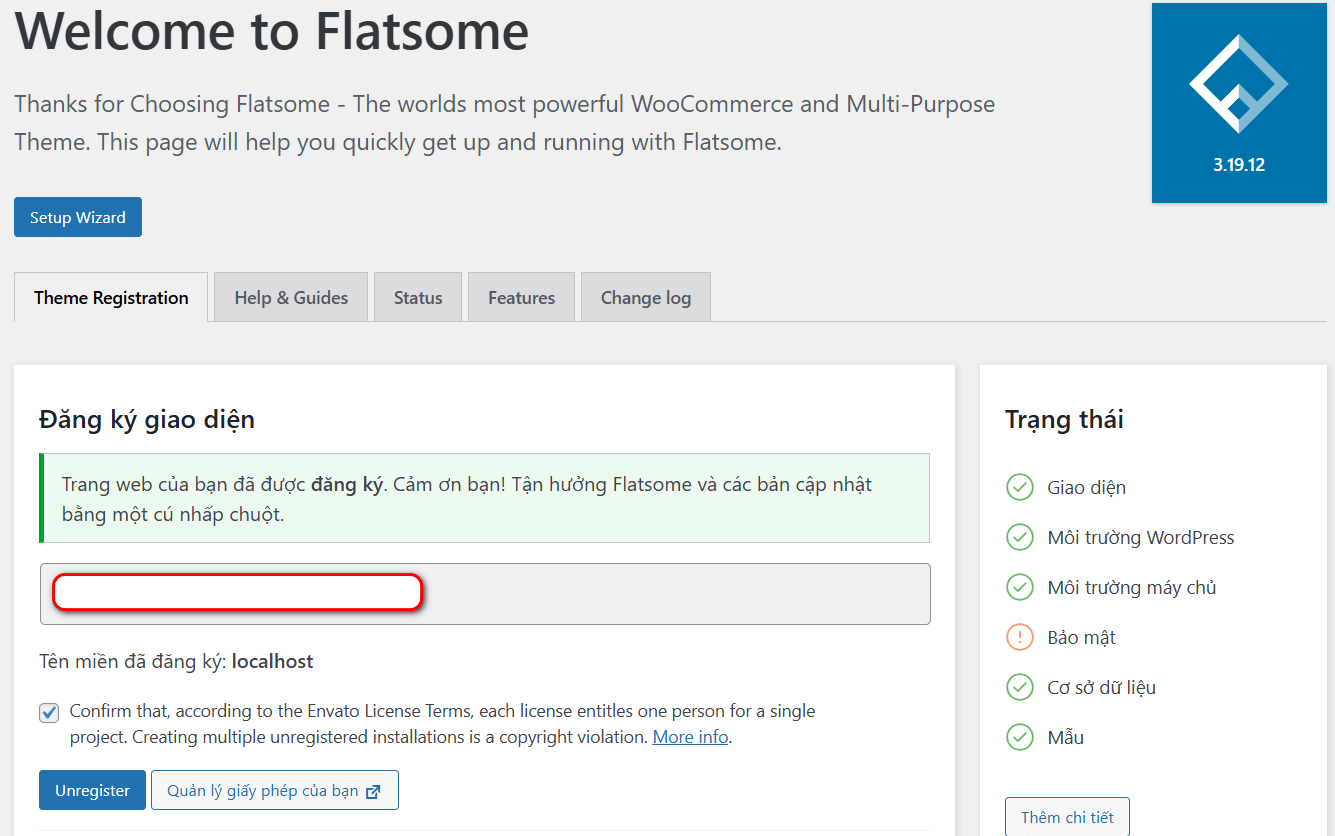The width and height of the screenshot is (1335, 836).
Task: Open the Change log tab
Action: (x=646, y=297)
